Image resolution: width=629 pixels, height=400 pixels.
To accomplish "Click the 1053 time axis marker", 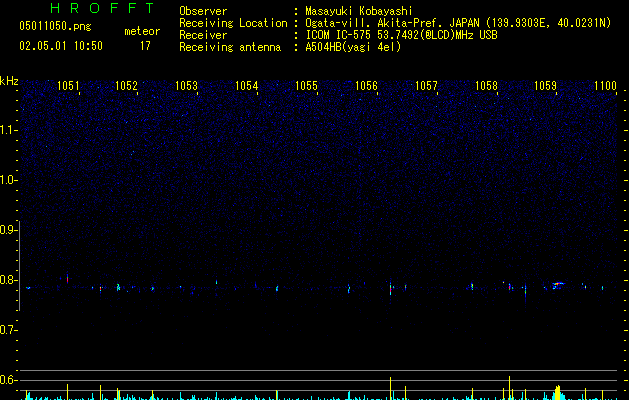I will 187,86.
